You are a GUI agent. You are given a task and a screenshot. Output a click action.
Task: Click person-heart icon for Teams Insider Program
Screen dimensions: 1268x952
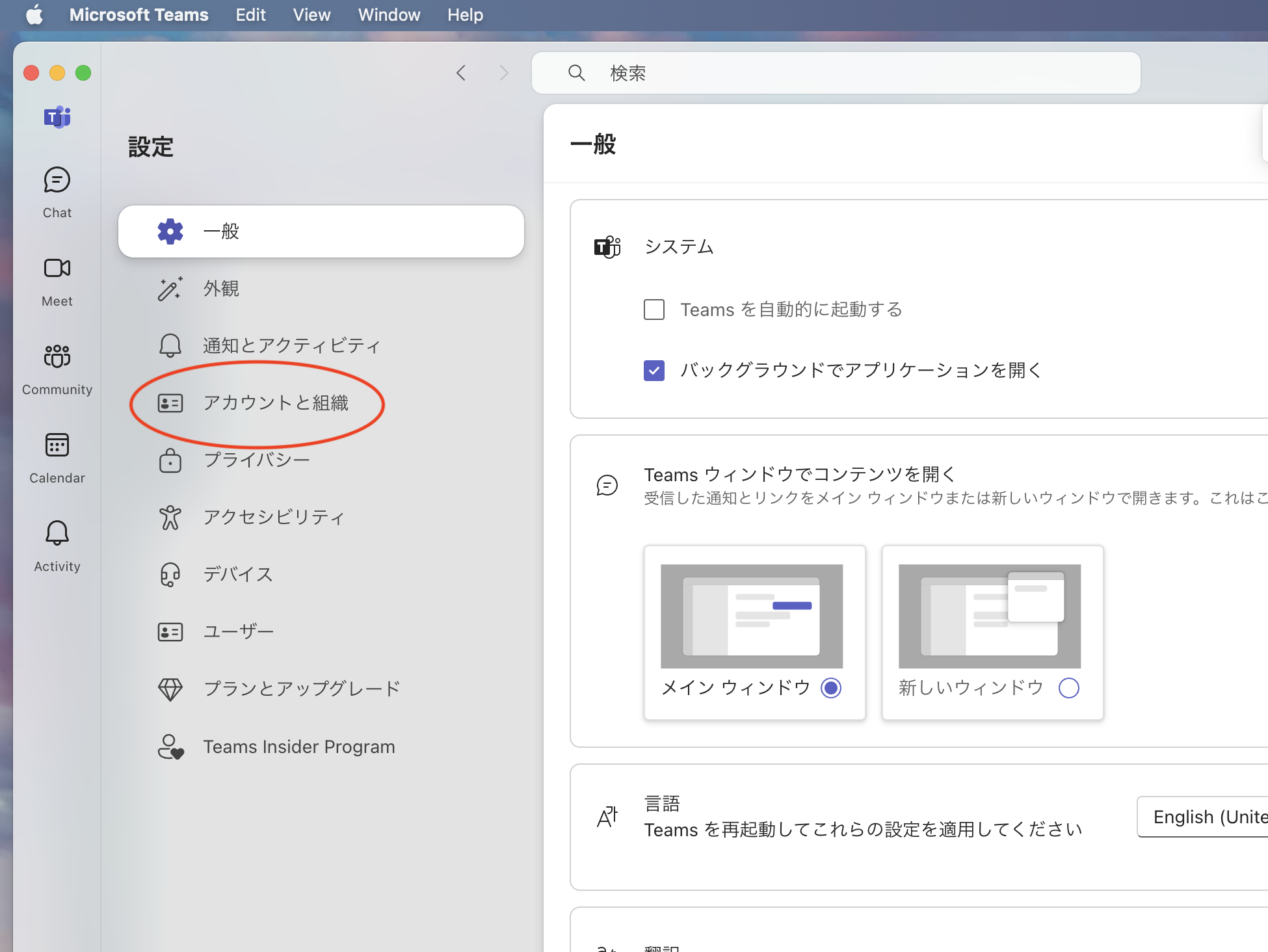tap(171, 747)
